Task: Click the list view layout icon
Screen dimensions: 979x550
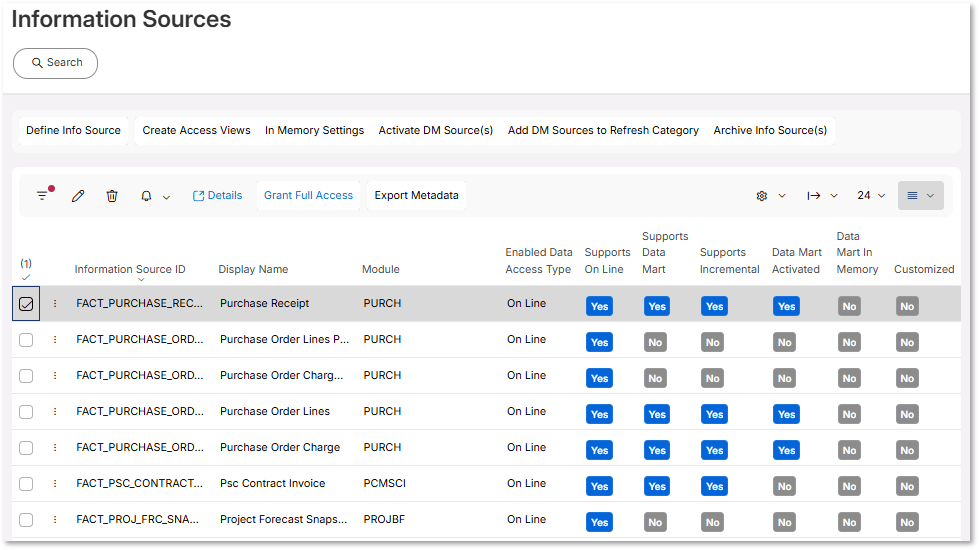Action: tap(912, 196)
